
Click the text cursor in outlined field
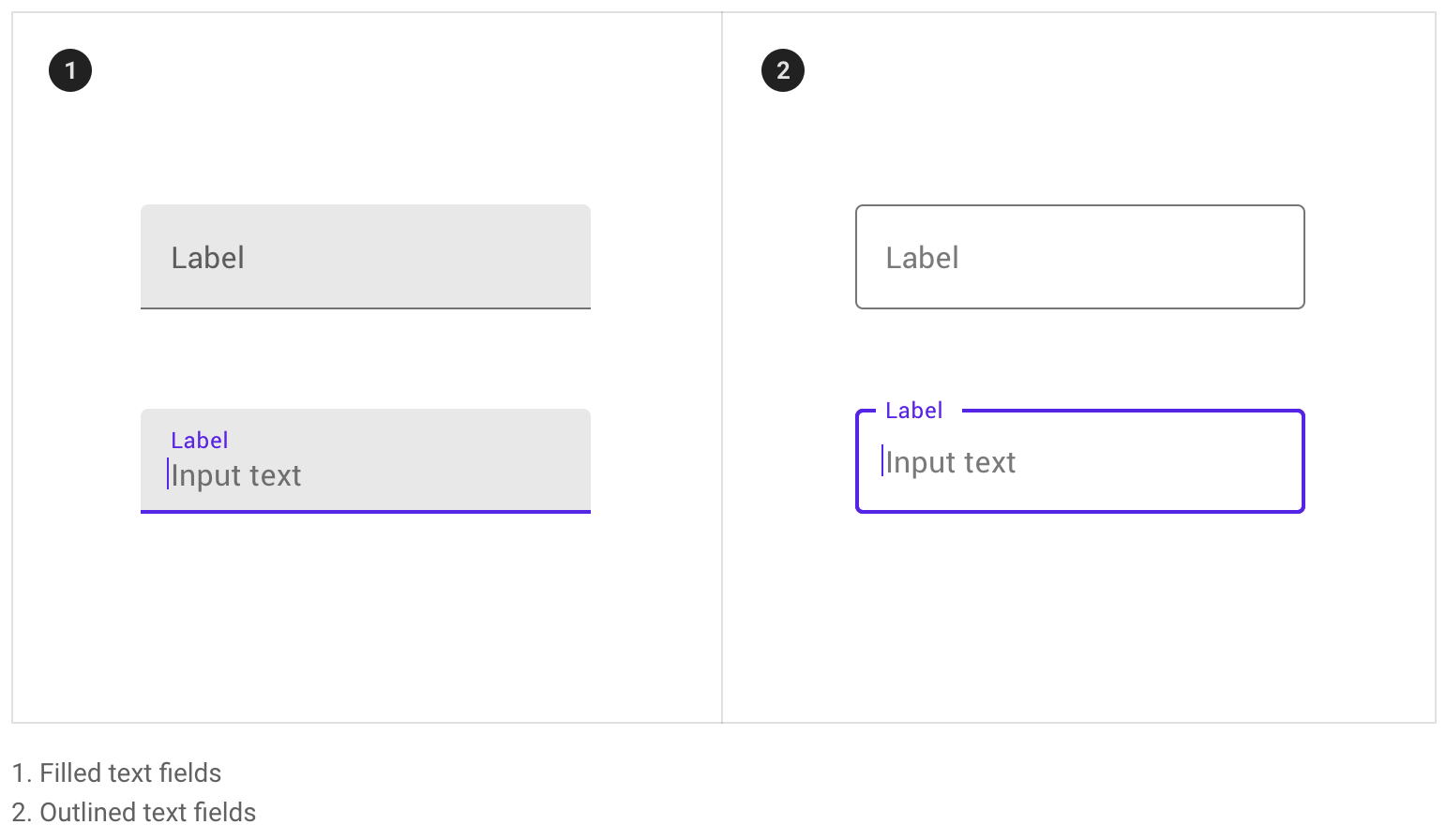(x=882, y=460)
